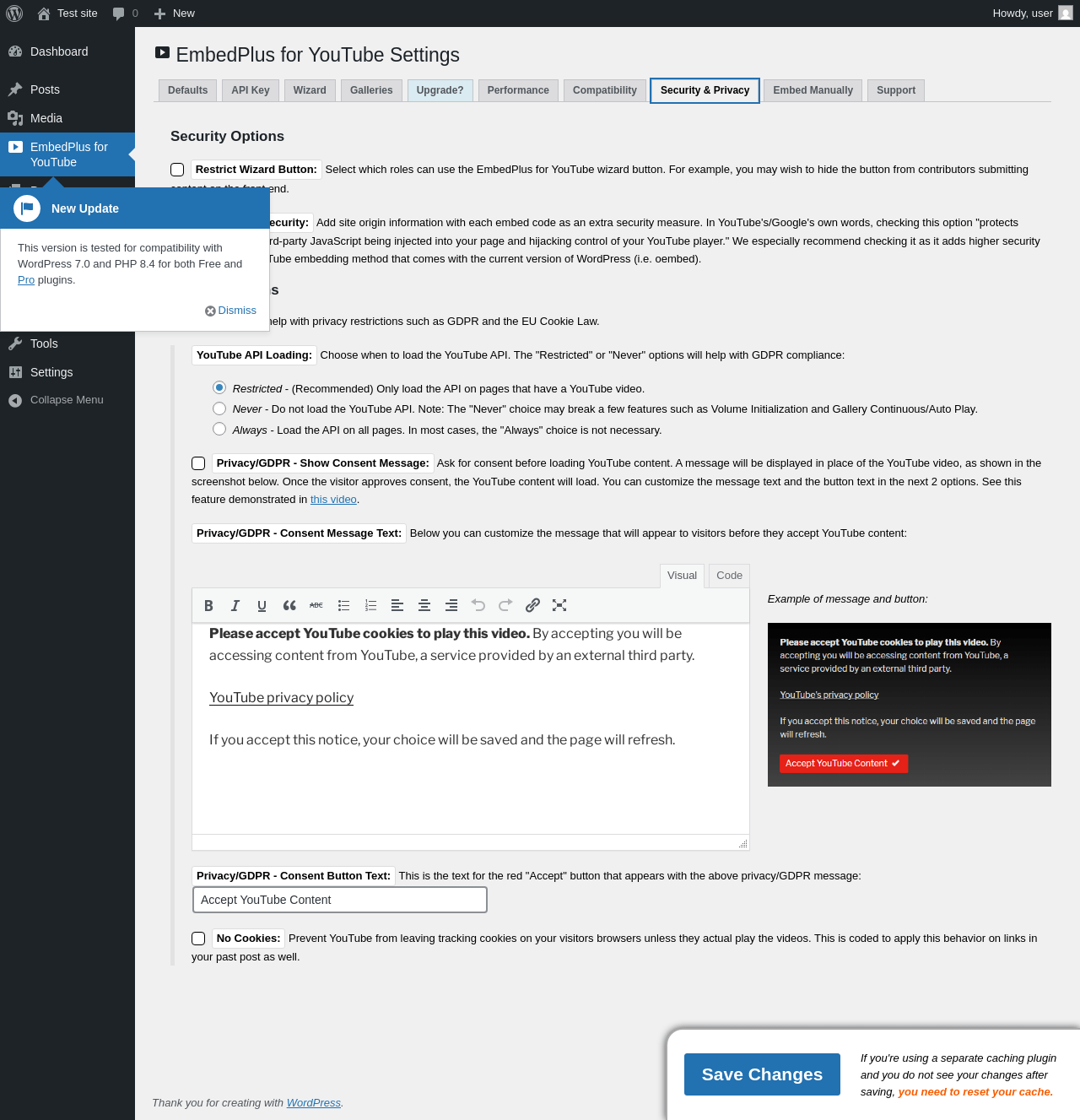Click the Tools wrench icon
This screenshot has width=1080, height=1120.
pyautogui.click(x=15, y=344)
